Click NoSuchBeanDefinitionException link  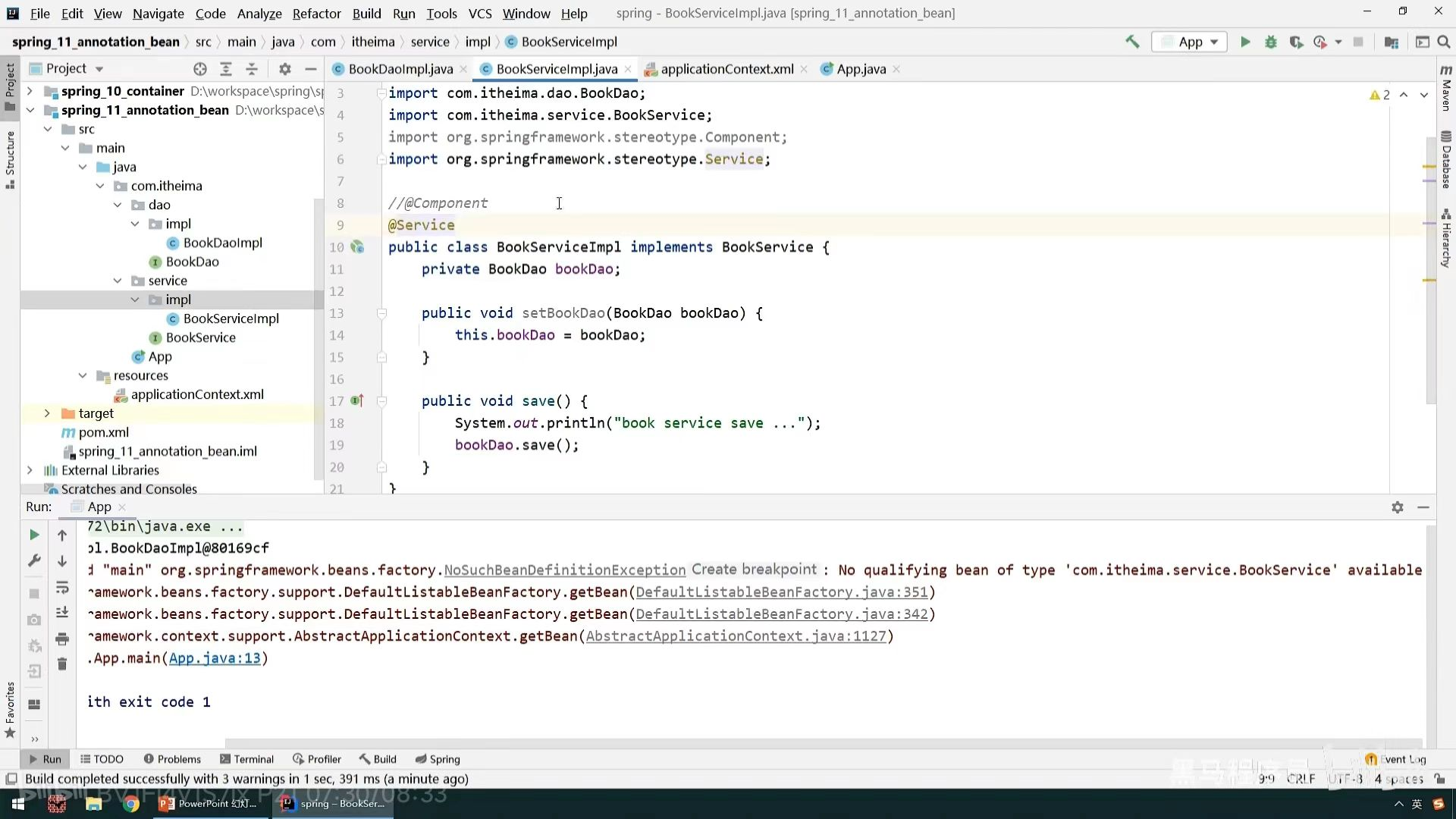[x=565, y=570]
